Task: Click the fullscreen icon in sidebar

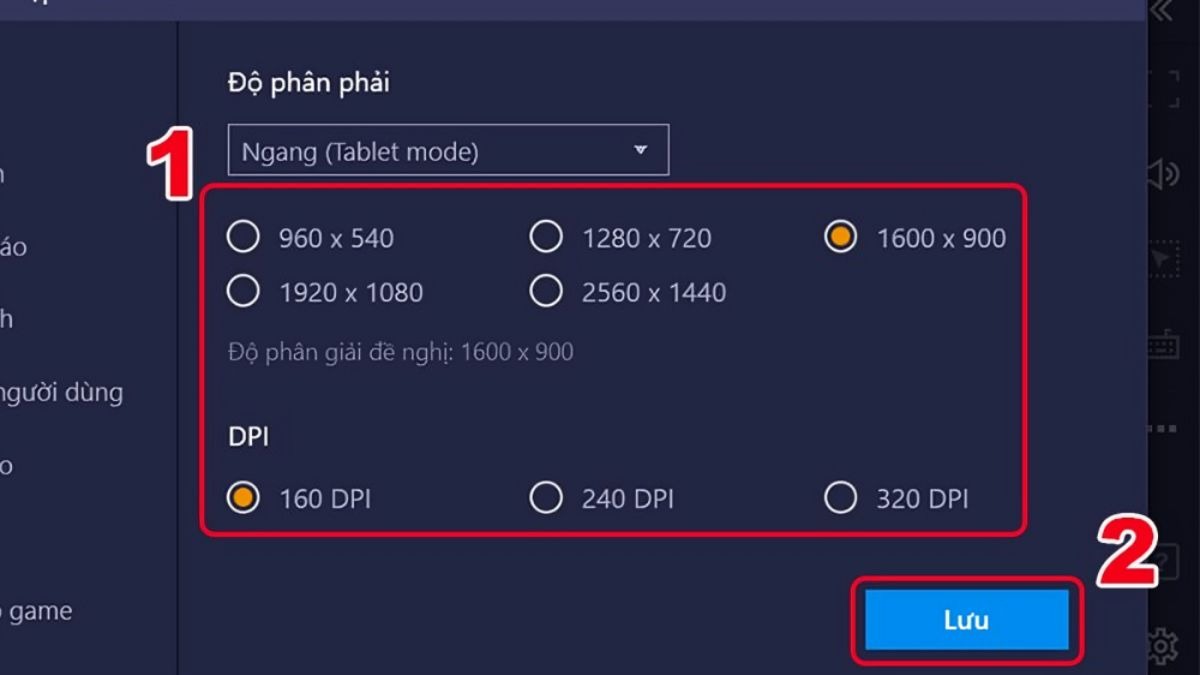Action: (x=1163, y=90)
